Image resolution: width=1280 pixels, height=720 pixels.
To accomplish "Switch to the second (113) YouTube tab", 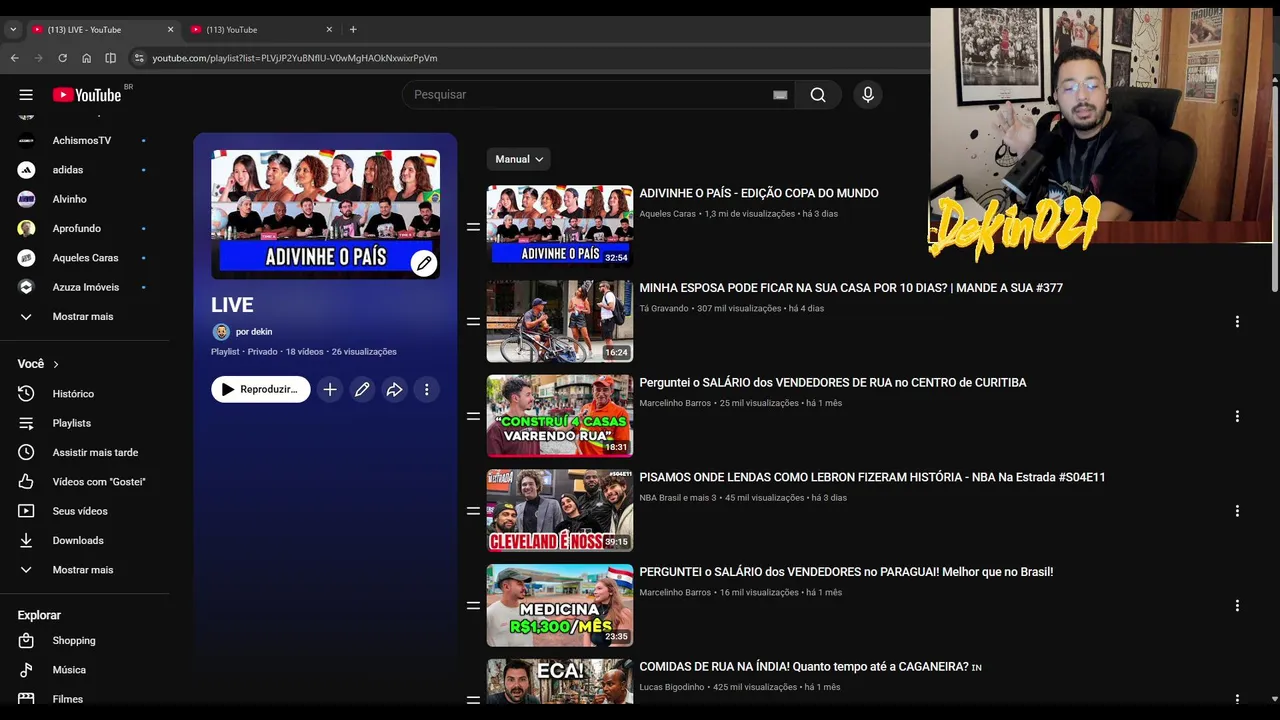I will pos(261,30).
